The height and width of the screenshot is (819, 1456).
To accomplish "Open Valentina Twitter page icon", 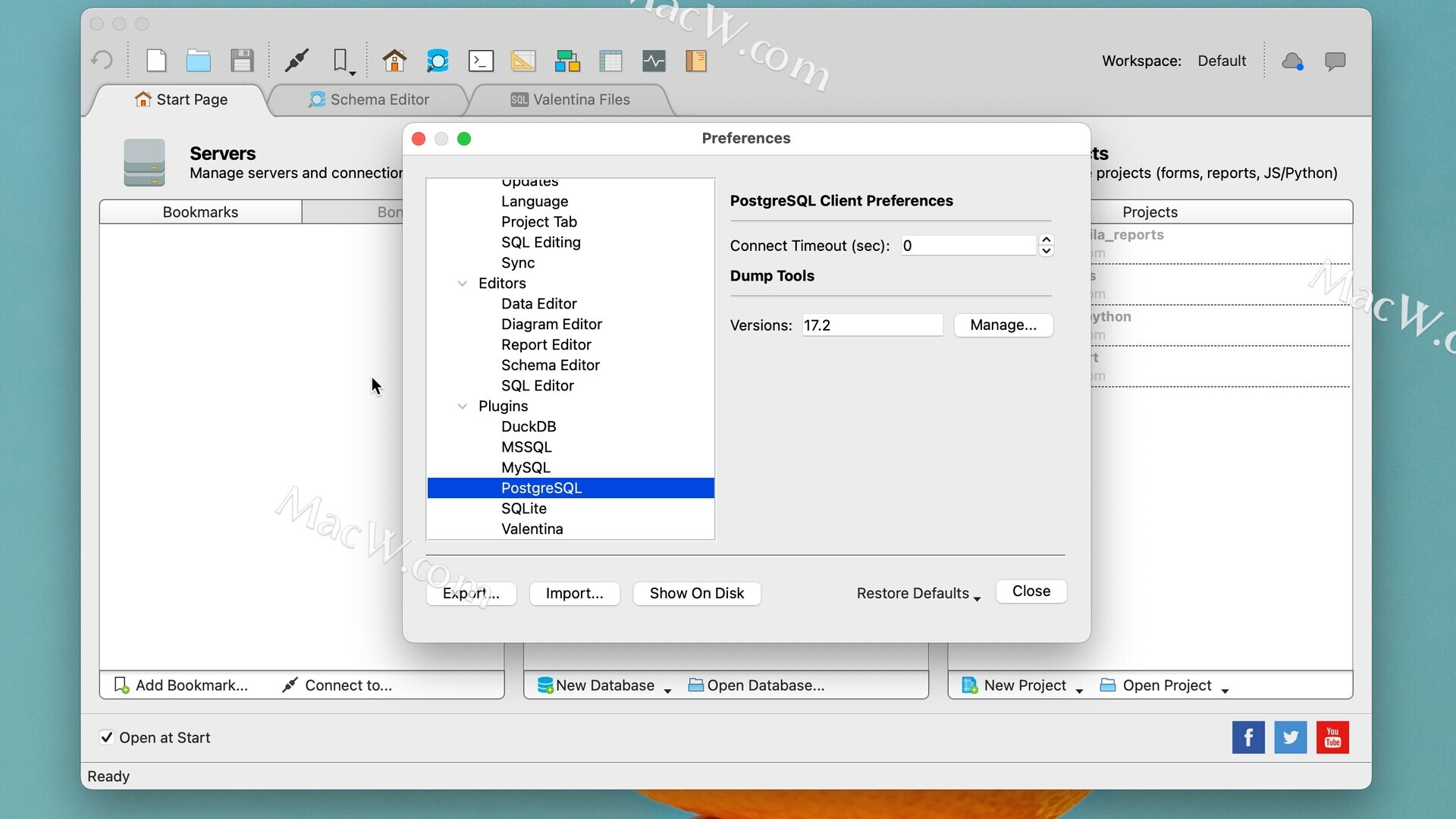I will 1291,737.
